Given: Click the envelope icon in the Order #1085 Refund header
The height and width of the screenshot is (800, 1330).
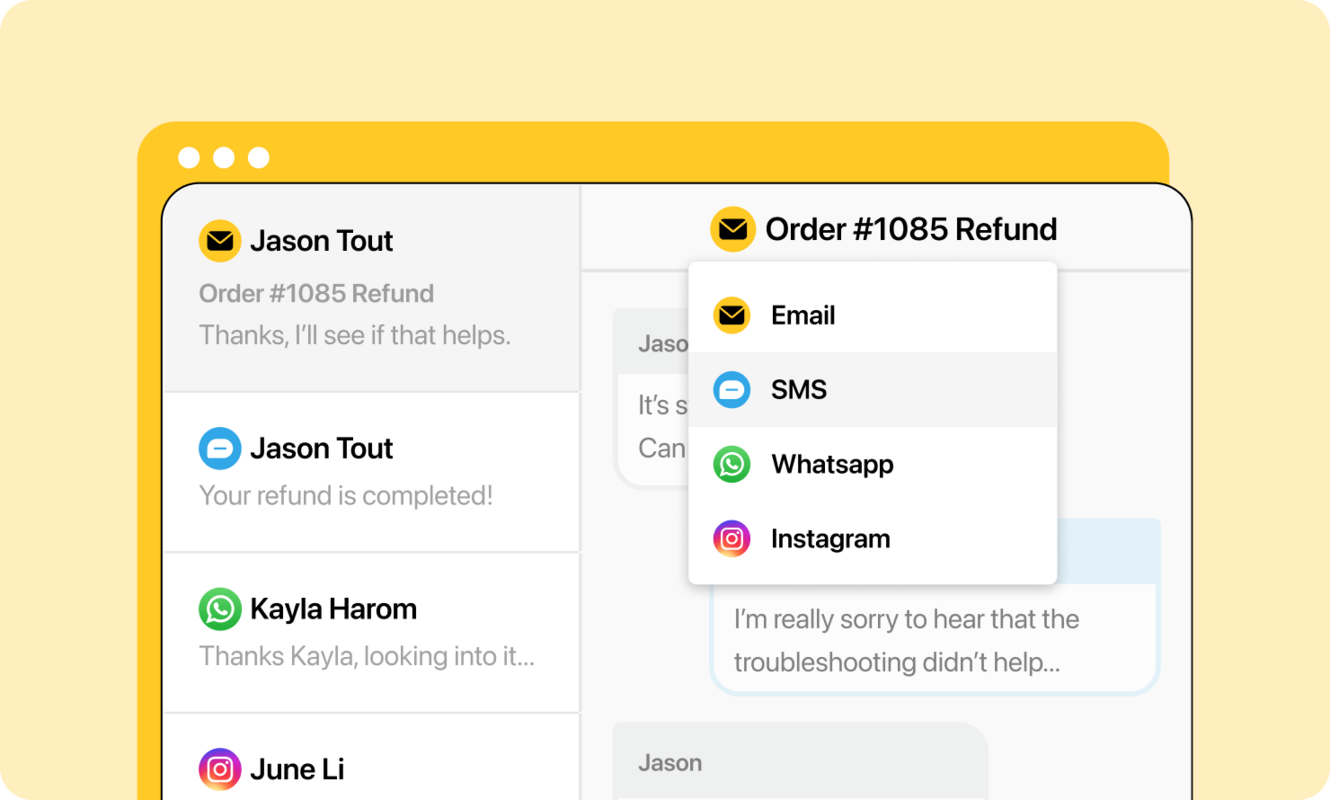Looking at the screenshot, I should 733,229.
